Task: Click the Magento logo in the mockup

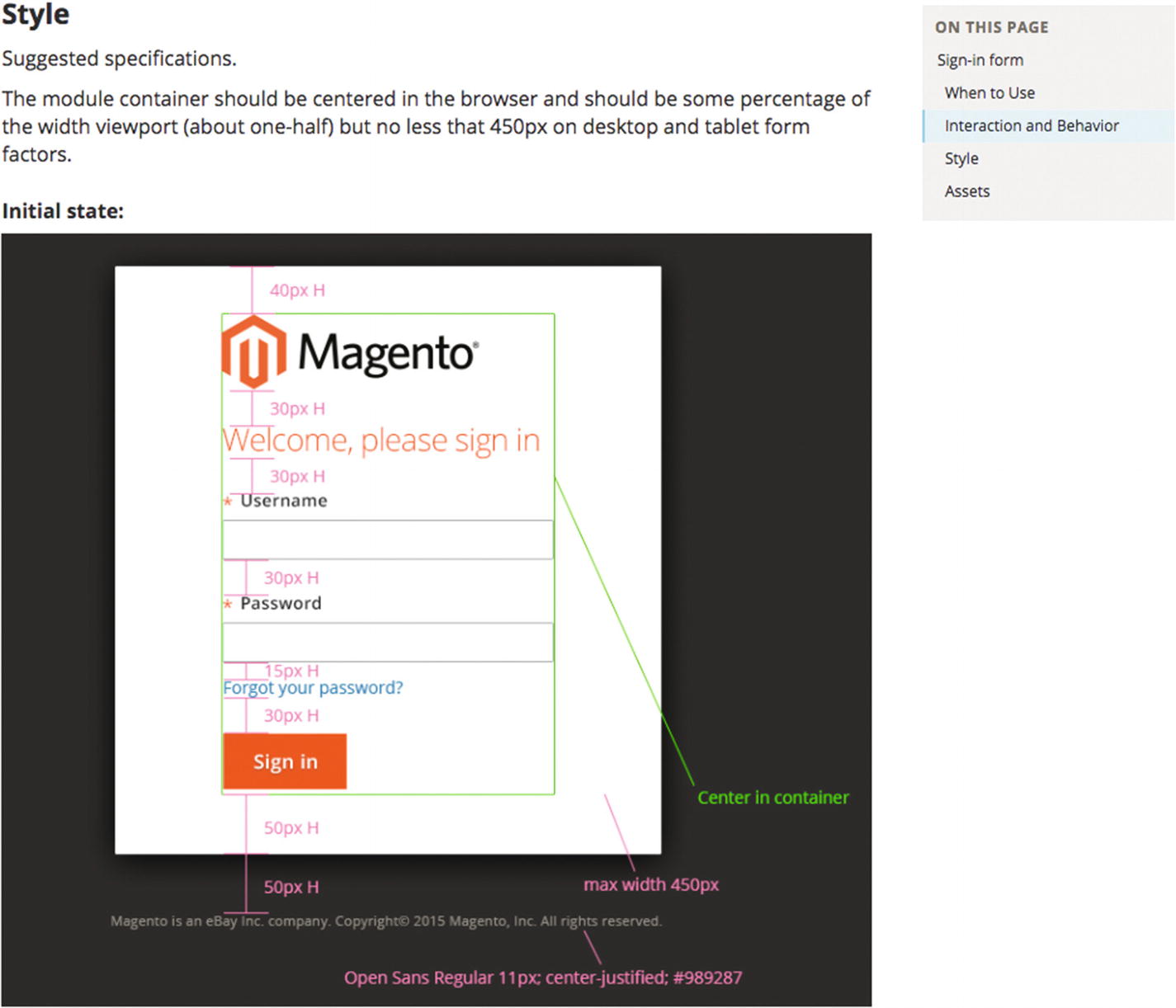Action: pyautogui.click(x=350, y=352)
